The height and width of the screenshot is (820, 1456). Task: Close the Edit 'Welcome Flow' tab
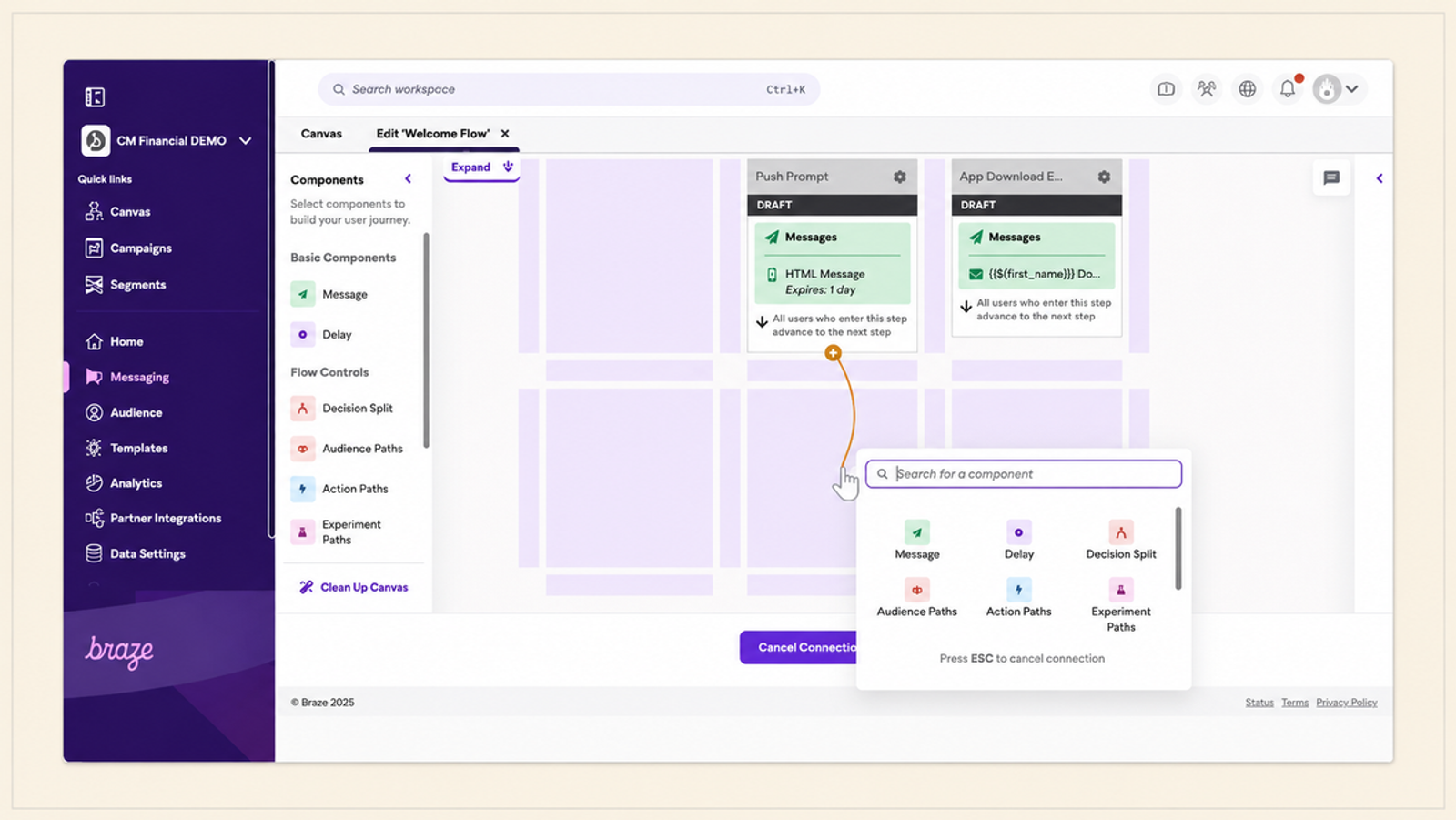[x=505, y=134]
